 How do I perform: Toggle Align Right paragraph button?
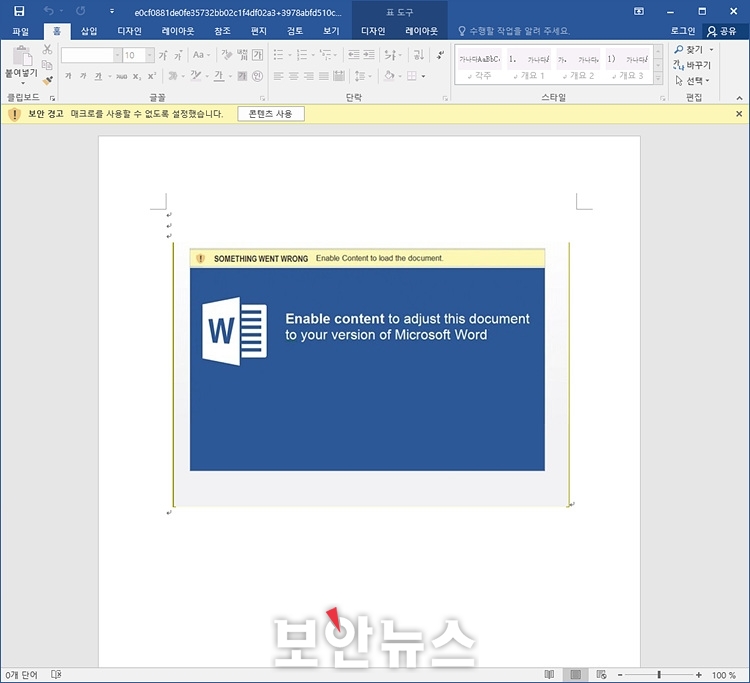309,76
